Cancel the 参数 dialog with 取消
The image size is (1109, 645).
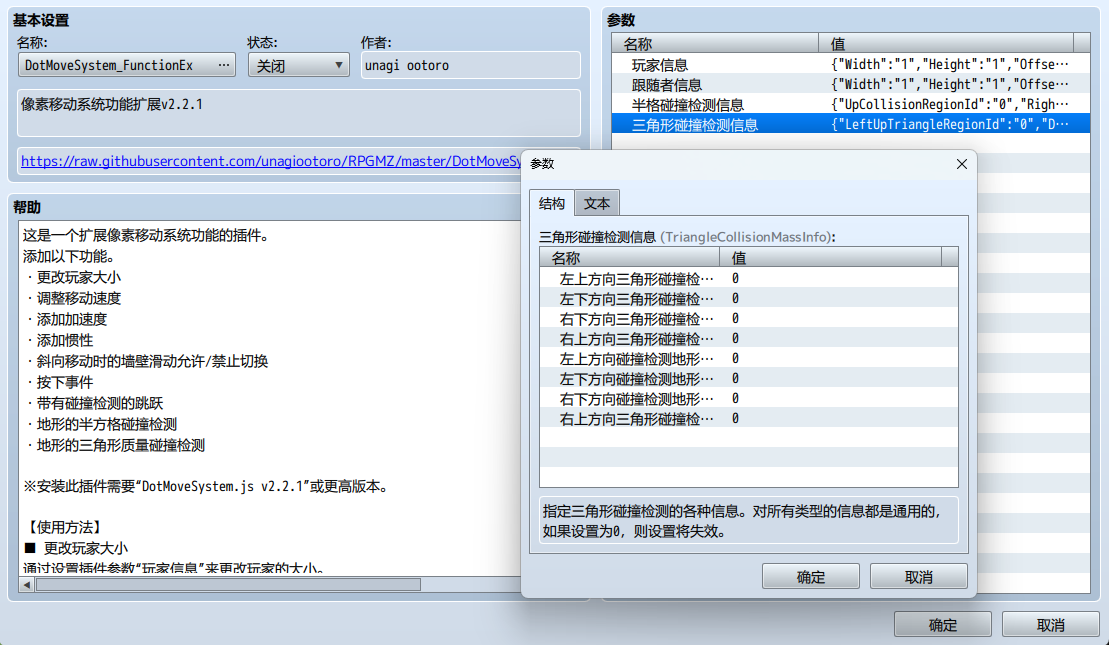point(918,576)
